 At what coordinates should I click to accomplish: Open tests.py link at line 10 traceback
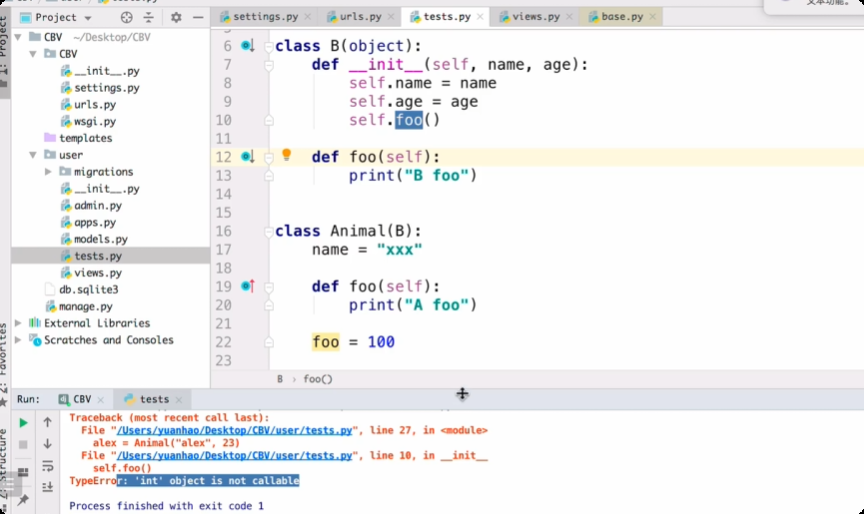point(234,456)
